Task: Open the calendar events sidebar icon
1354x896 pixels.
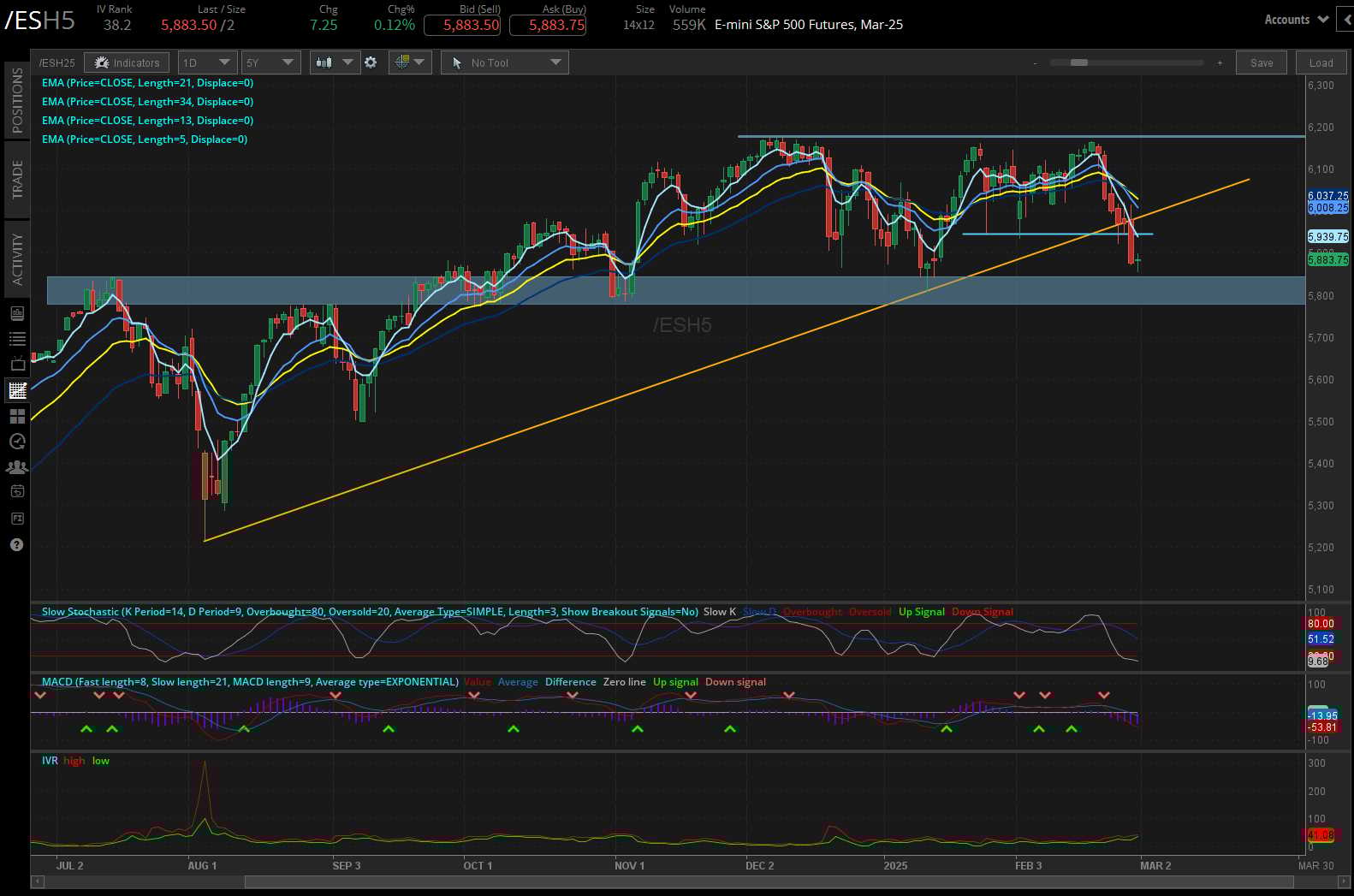Action: (17, 492)
